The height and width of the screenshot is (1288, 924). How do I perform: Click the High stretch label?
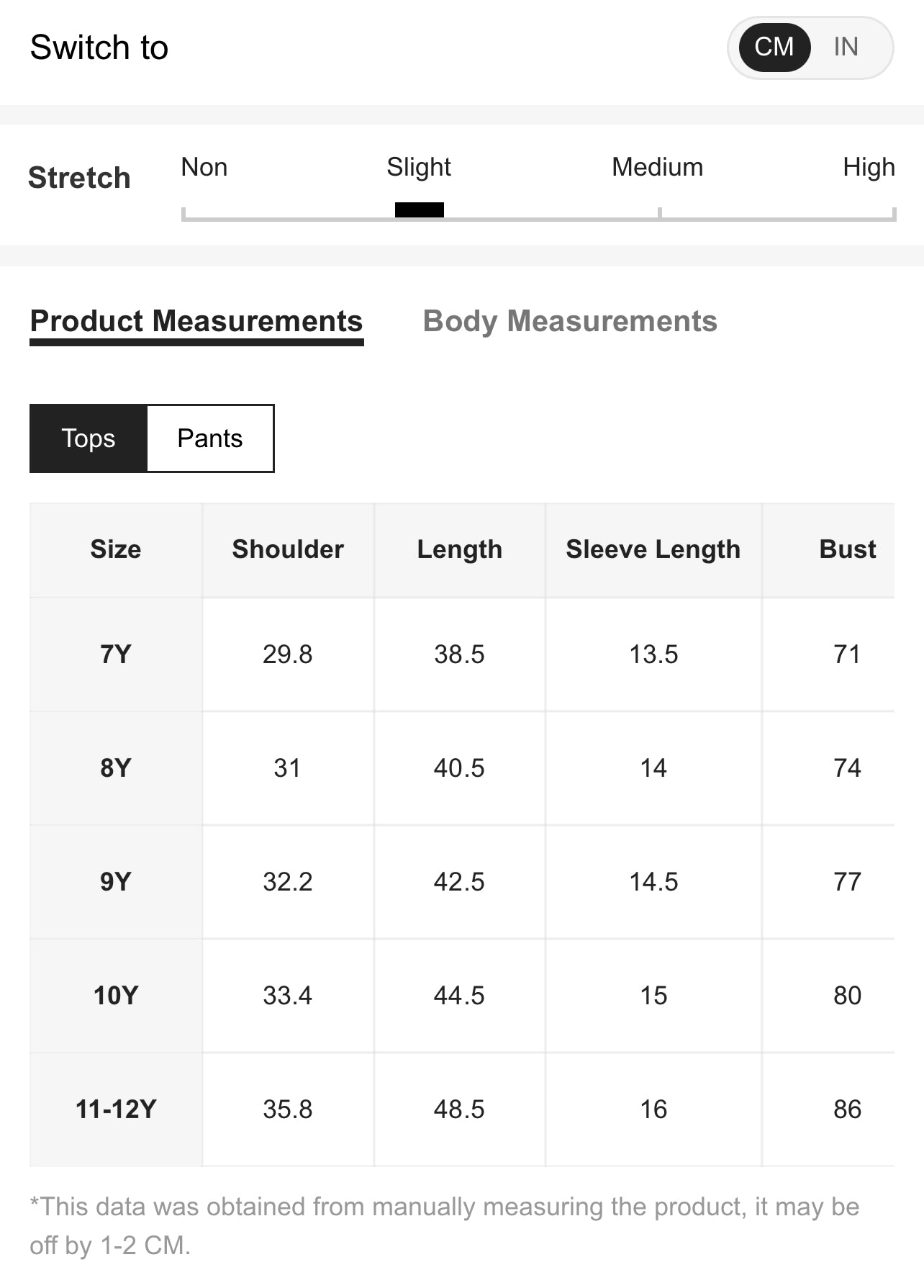click(869, 167)
